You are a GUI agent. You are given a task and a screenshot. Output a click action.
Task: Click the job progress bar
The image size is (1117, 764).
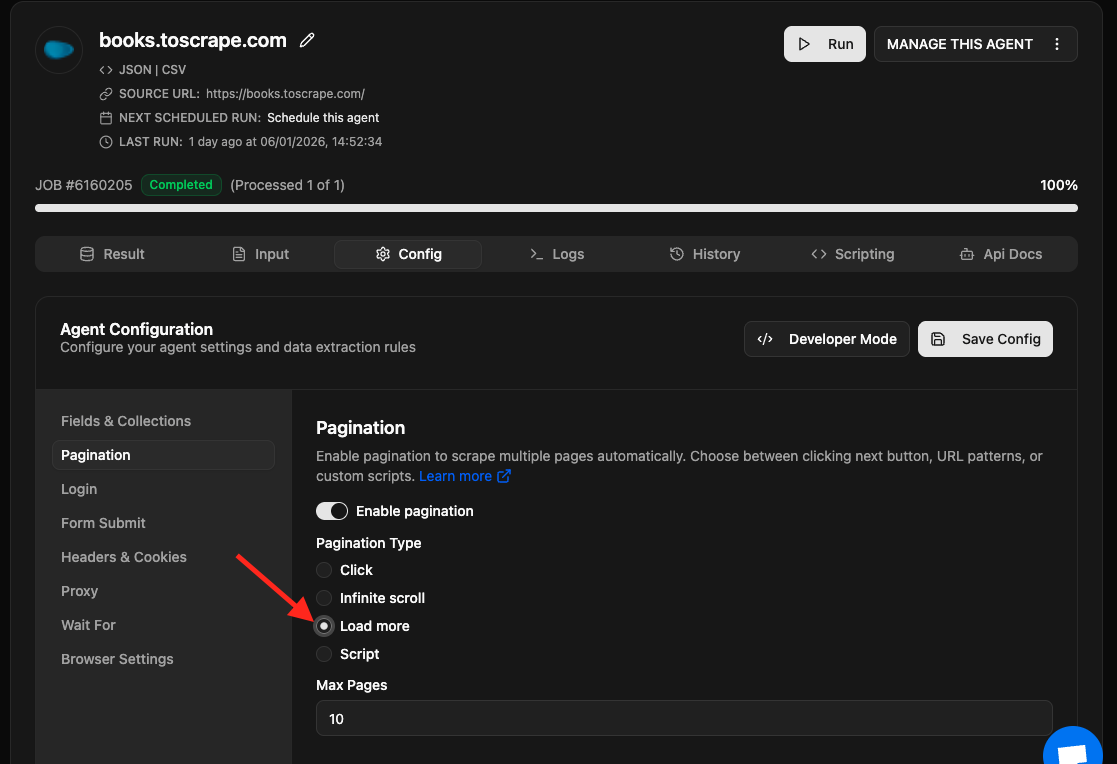556,208
